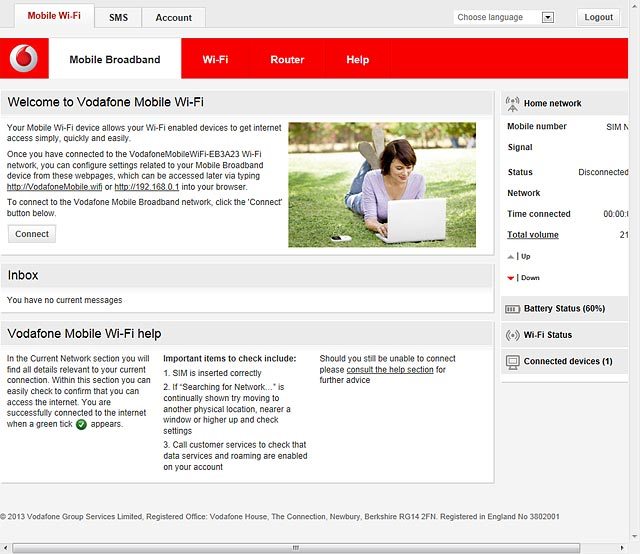Screen dimensions: 640x554
Task: Click the Connect button
Action: (32, 234)
